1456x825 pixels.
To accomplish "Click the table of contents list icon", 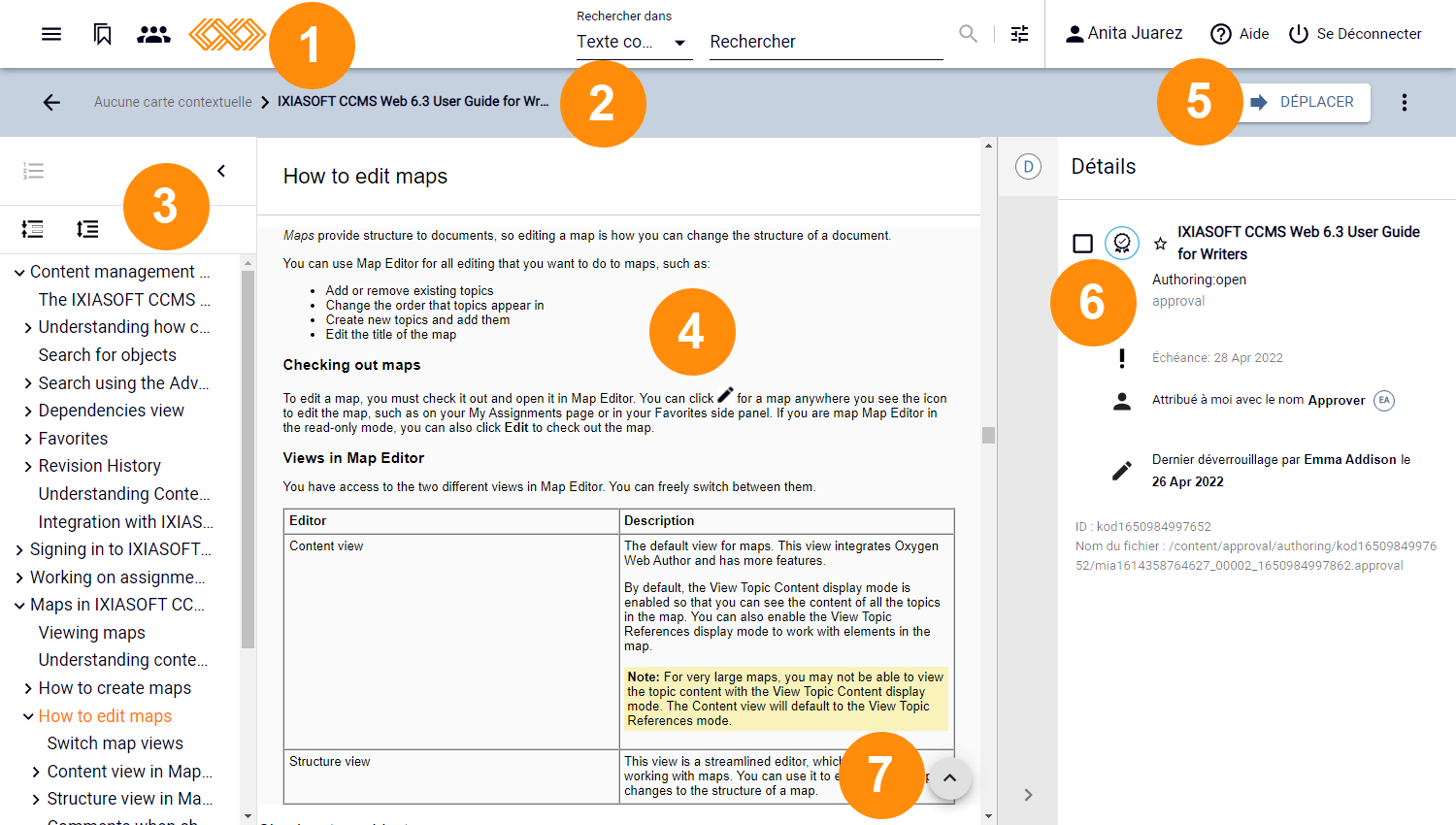I will tap(33, 171).
